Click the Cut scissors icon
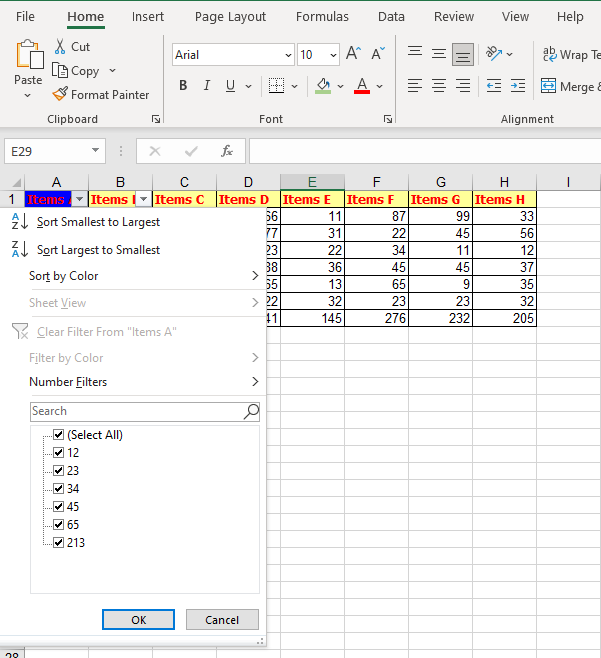 click(60, 47)
